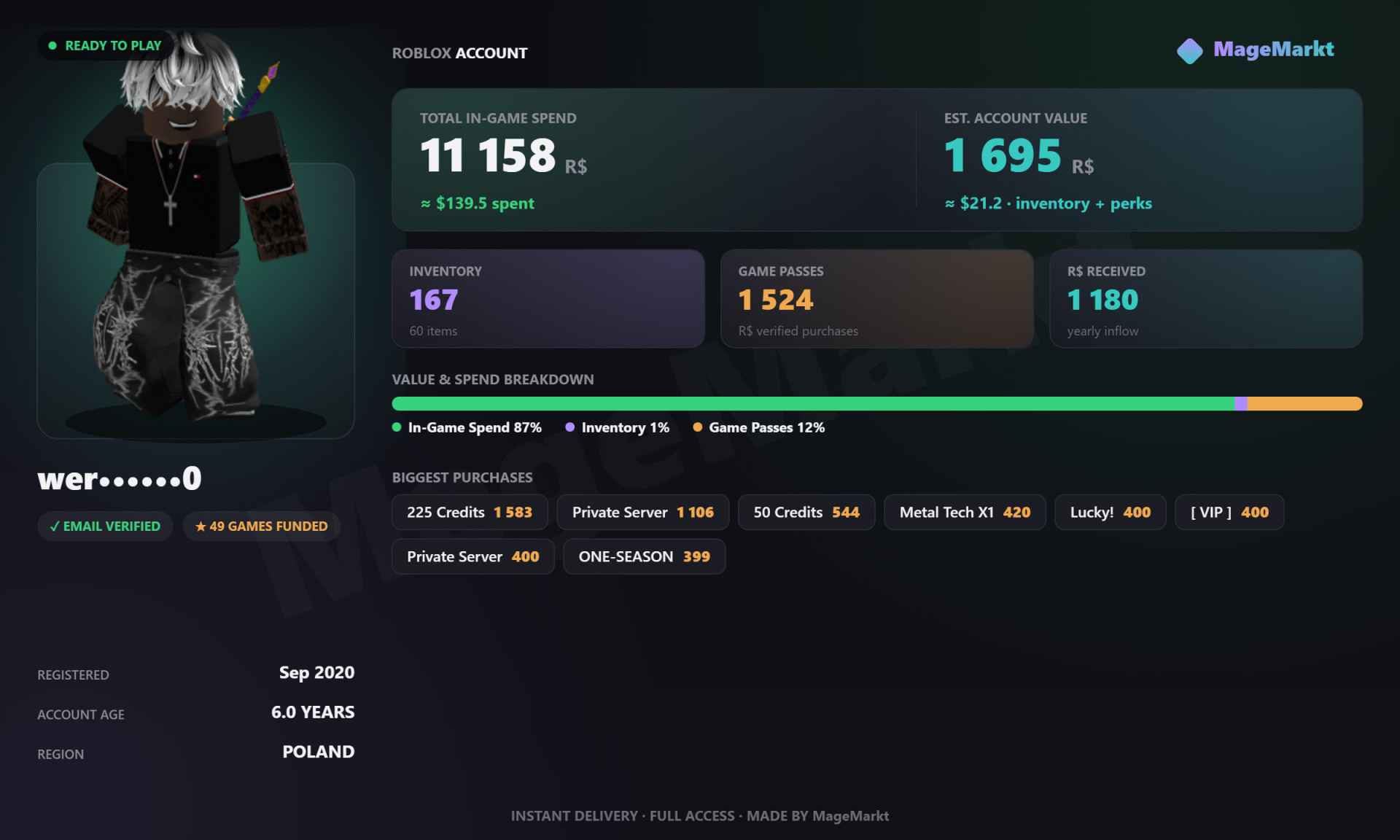Choose the [ VIP ] 400 chip
Screen dimensions: 1400x840
click(1229, 513)
